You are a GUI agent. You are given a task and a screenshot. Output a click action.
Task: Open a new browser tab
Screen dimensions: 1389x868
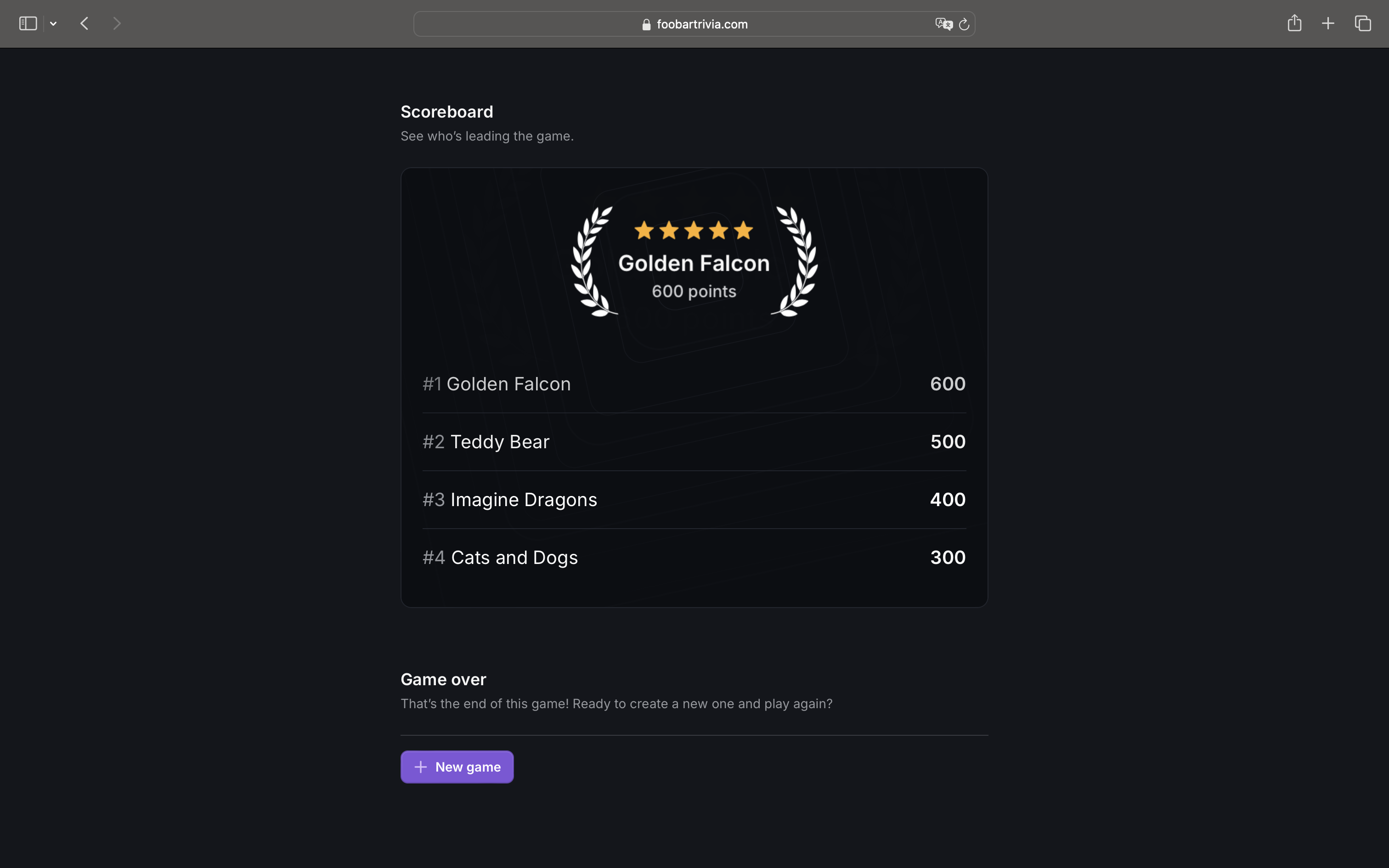click(1328, 23)
